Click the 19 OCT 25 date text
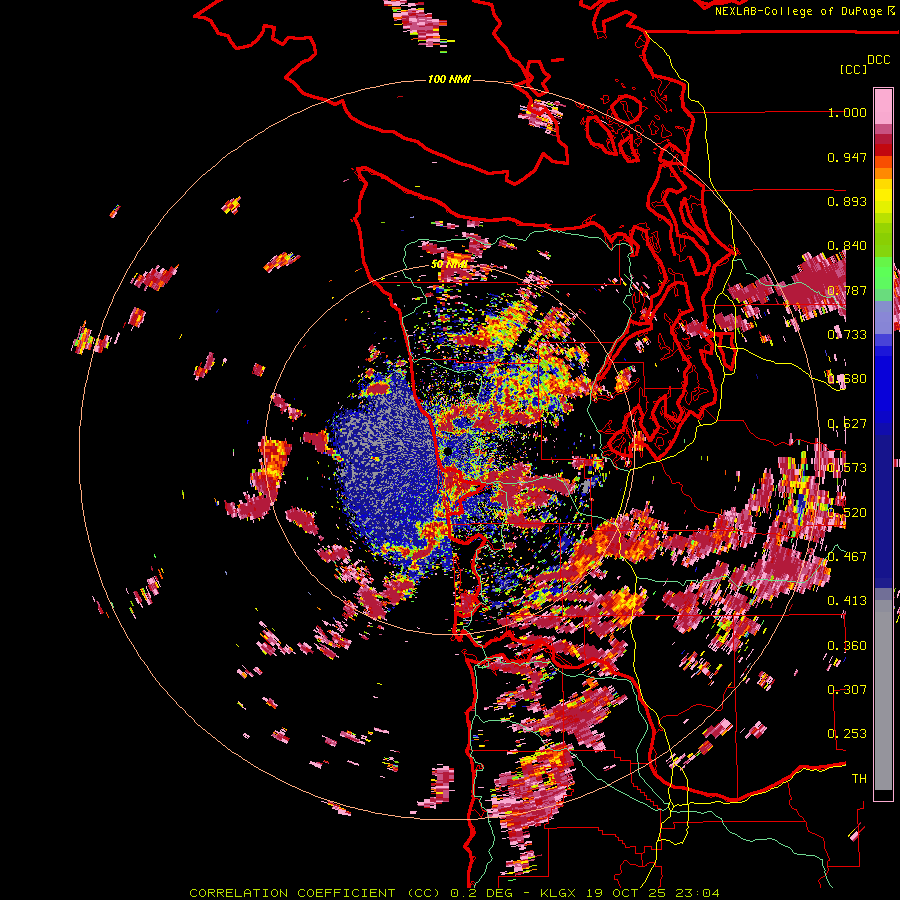This screenshot has width=900, height=900. point(627,893)
